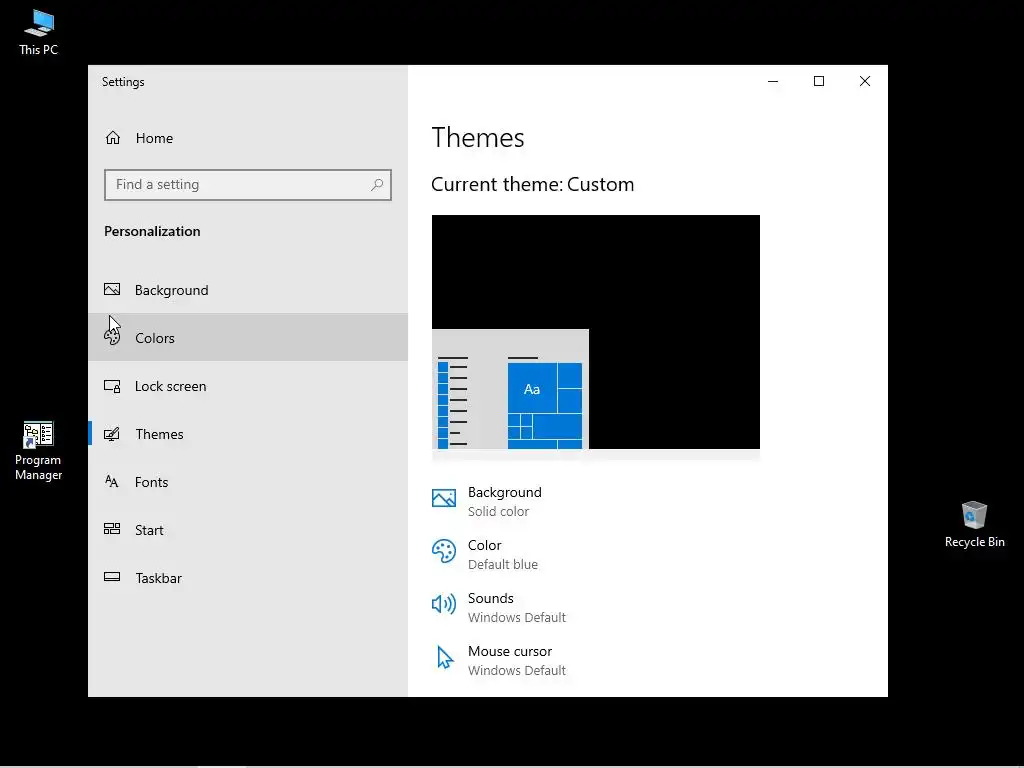Select the Recycle Bin desktop icon
Image resolution: width=1024 pixels, height=768 pixels.
[x=974, y=524]
